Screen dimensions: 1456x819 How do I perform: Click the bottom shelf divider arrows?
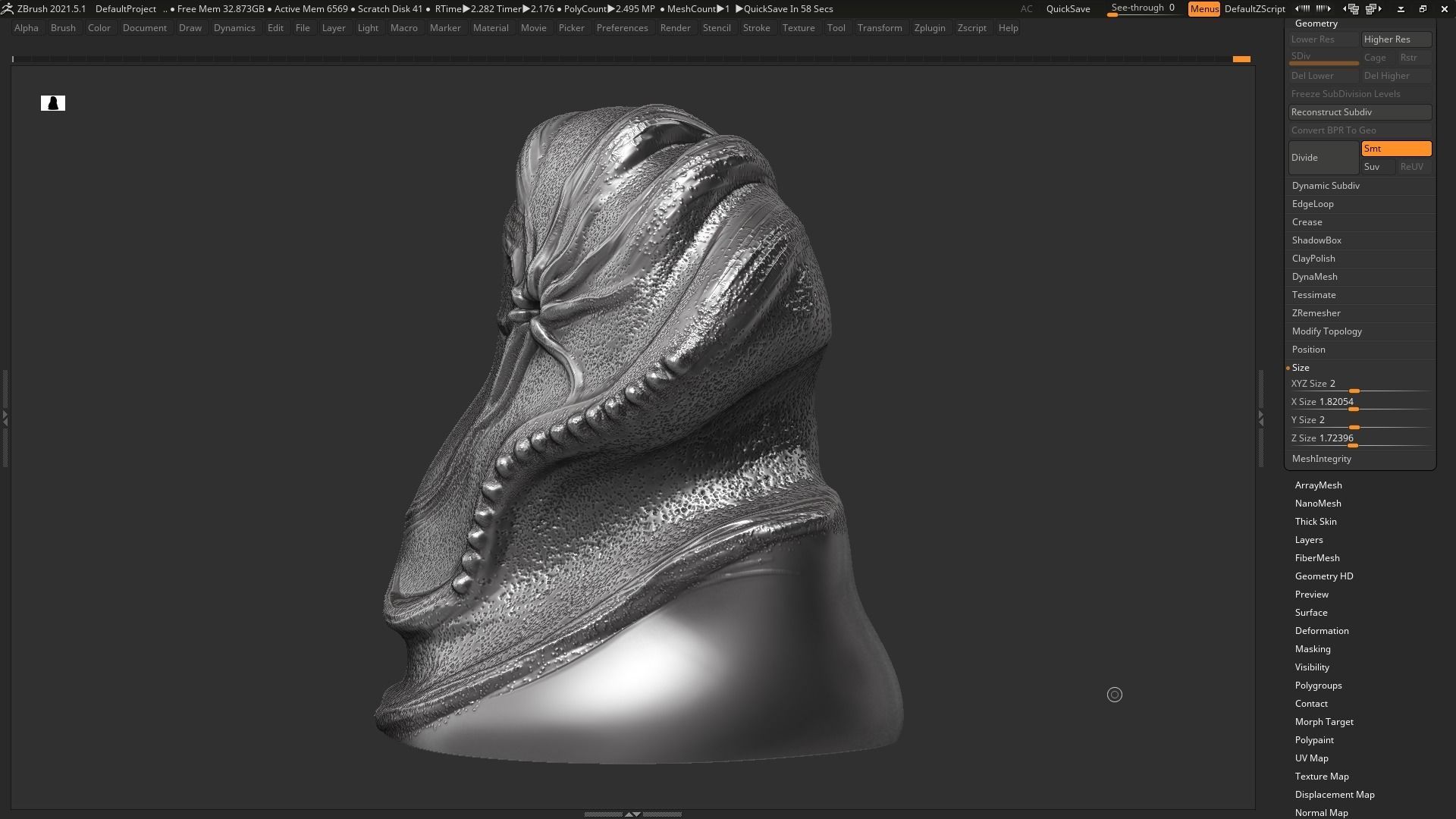coord(632,814)
